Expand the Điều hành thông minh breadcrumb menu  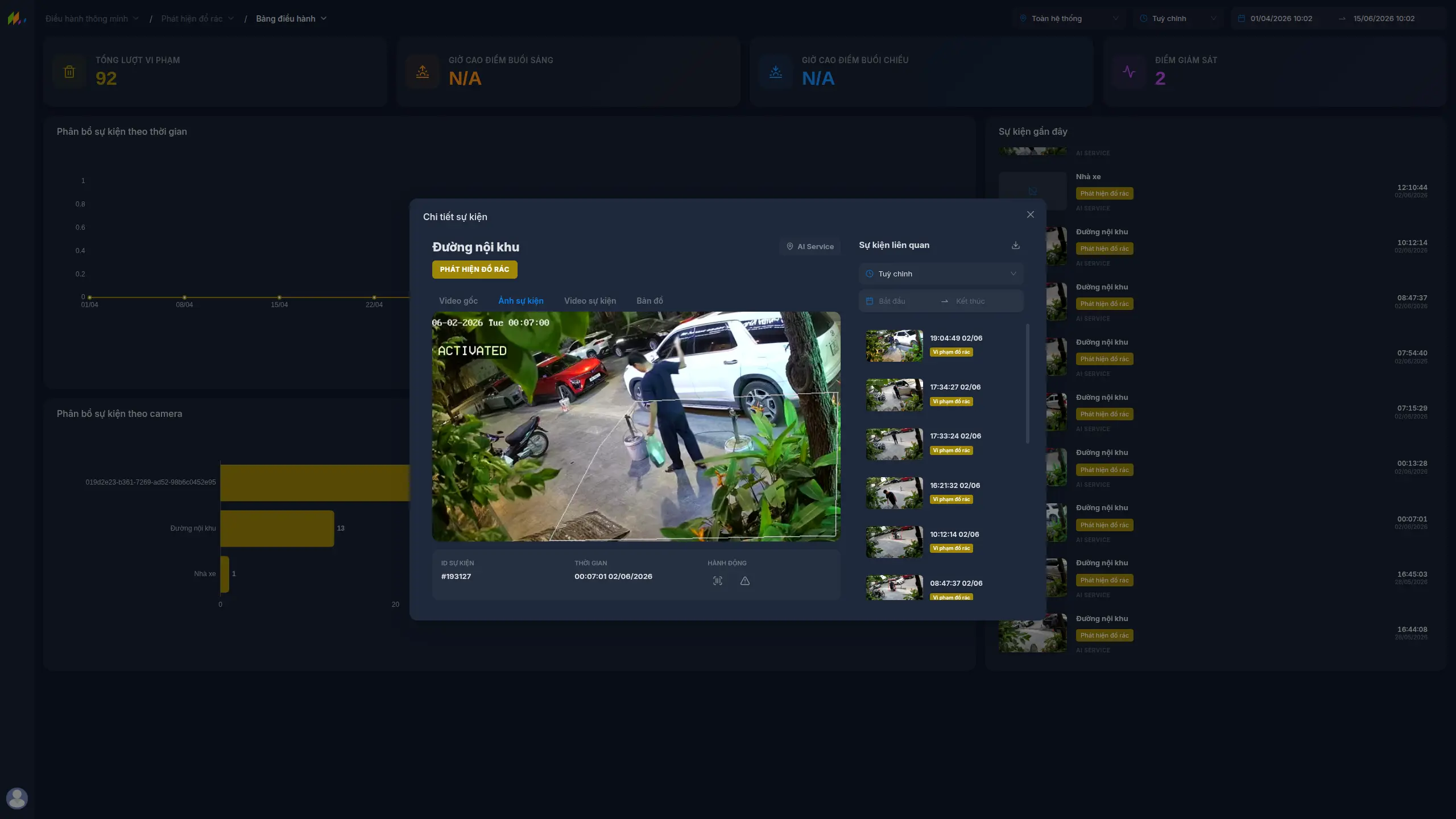[92, 18]
